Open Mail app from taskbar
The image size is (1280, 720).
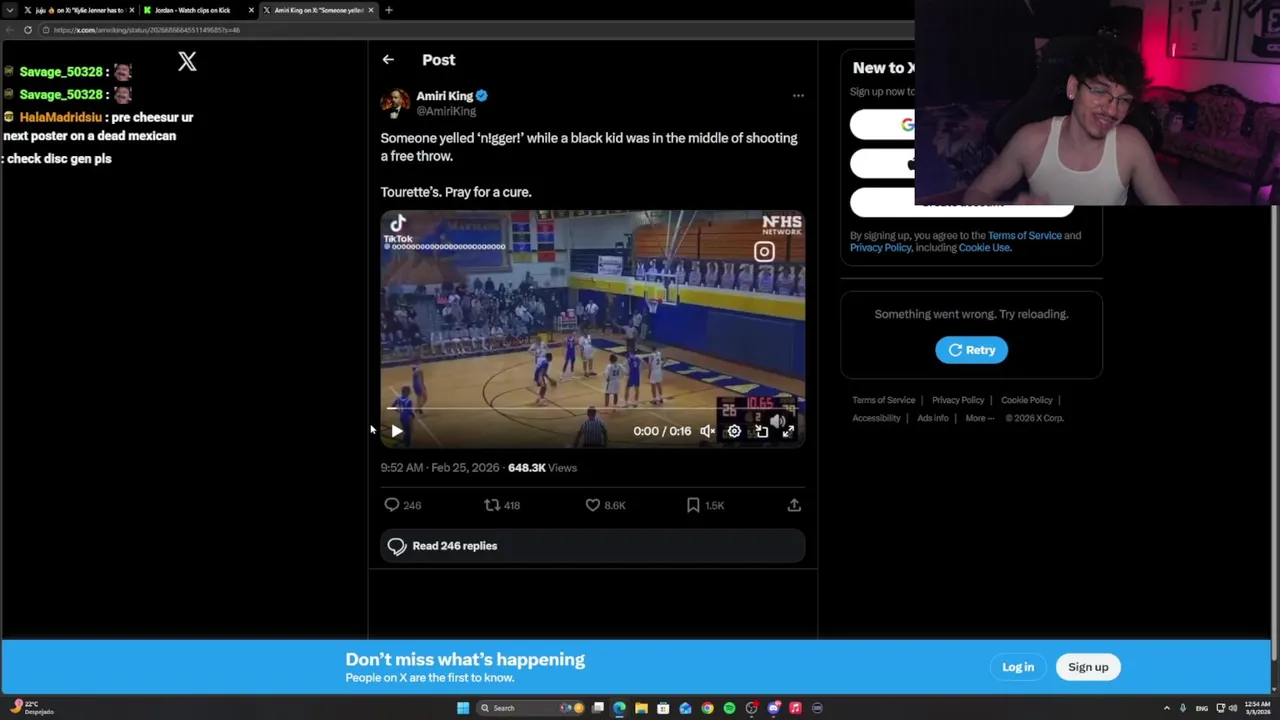pyautogui.click(x=685, y=708)
